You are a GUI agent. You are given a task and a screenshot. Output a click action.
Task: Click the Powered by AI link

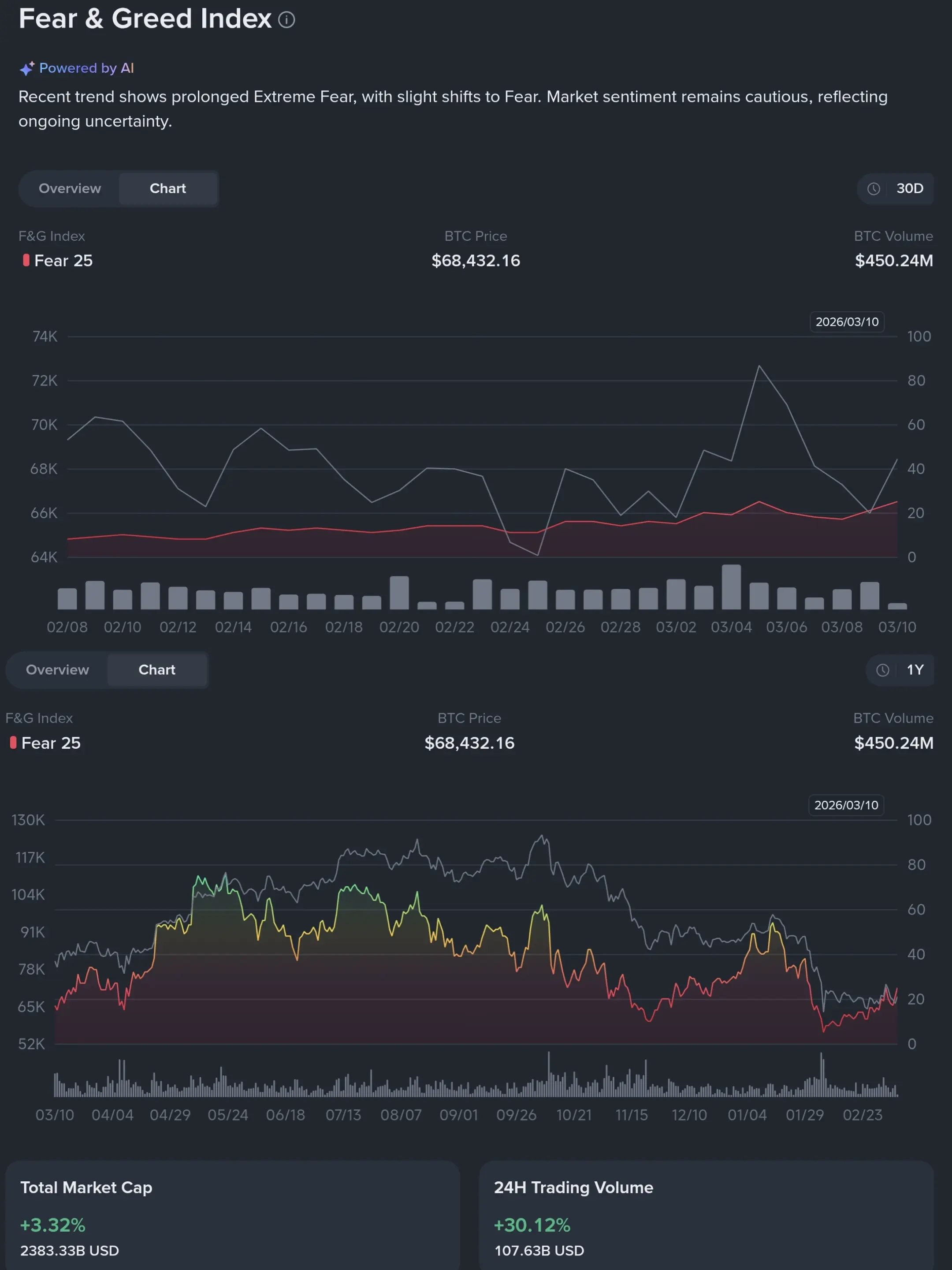(86, 68)
